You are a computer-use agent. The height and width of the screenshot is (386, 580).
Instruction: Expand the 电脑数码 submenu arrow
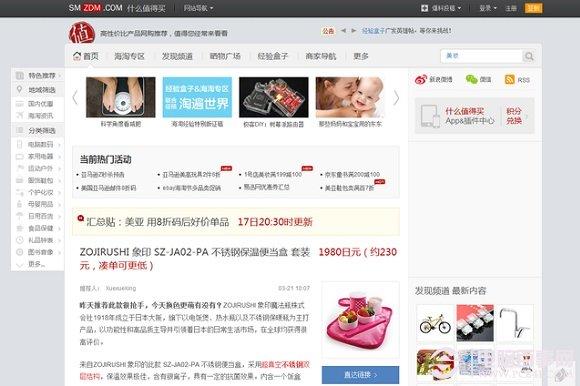click(x=60, y=145)
